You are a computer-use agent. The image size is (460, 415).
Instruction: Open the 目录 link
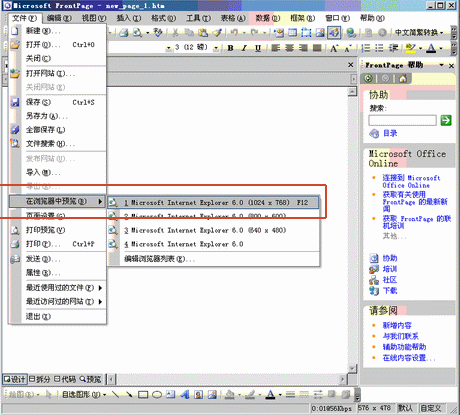[x=390, y=133]
